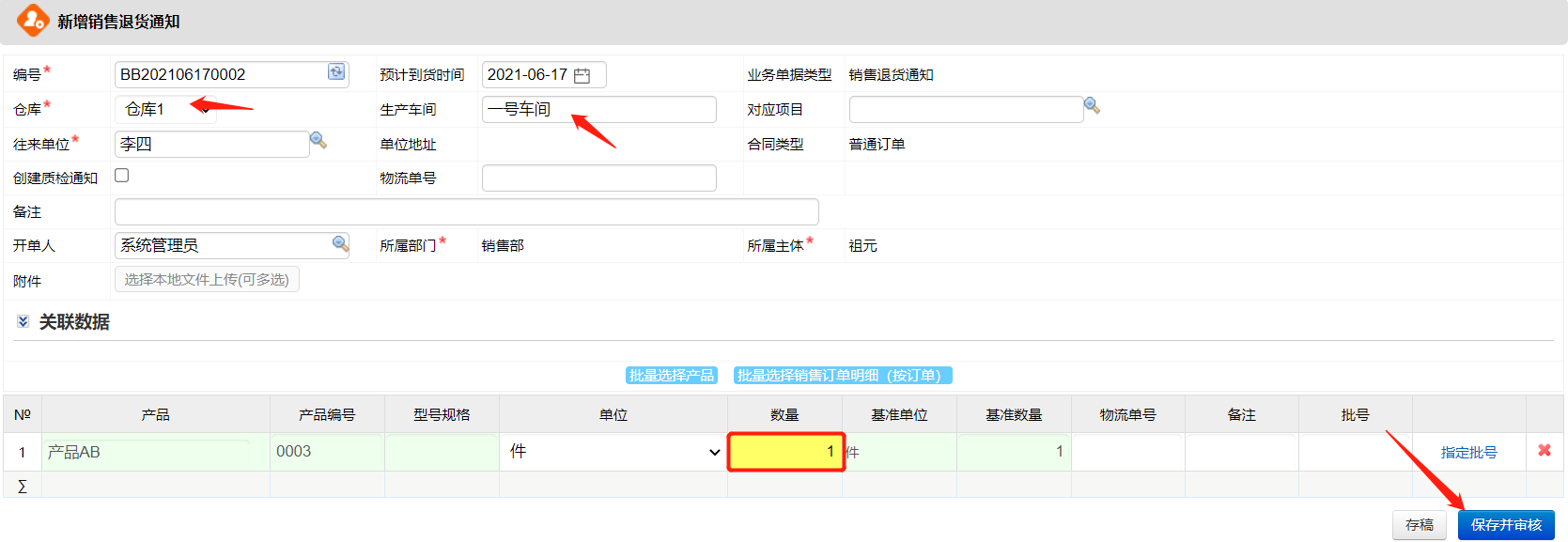Focus the empty 对应项目 input

[x=966, y=109]
